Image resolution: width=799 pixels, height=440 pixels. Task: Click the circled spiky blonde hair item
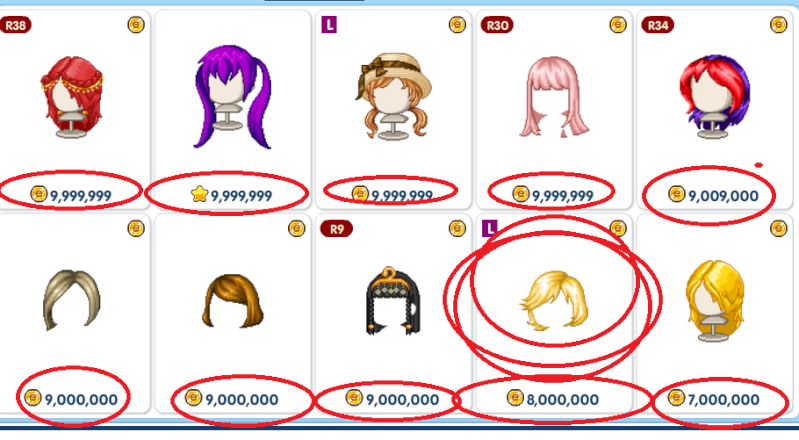(x=554, y=301)
